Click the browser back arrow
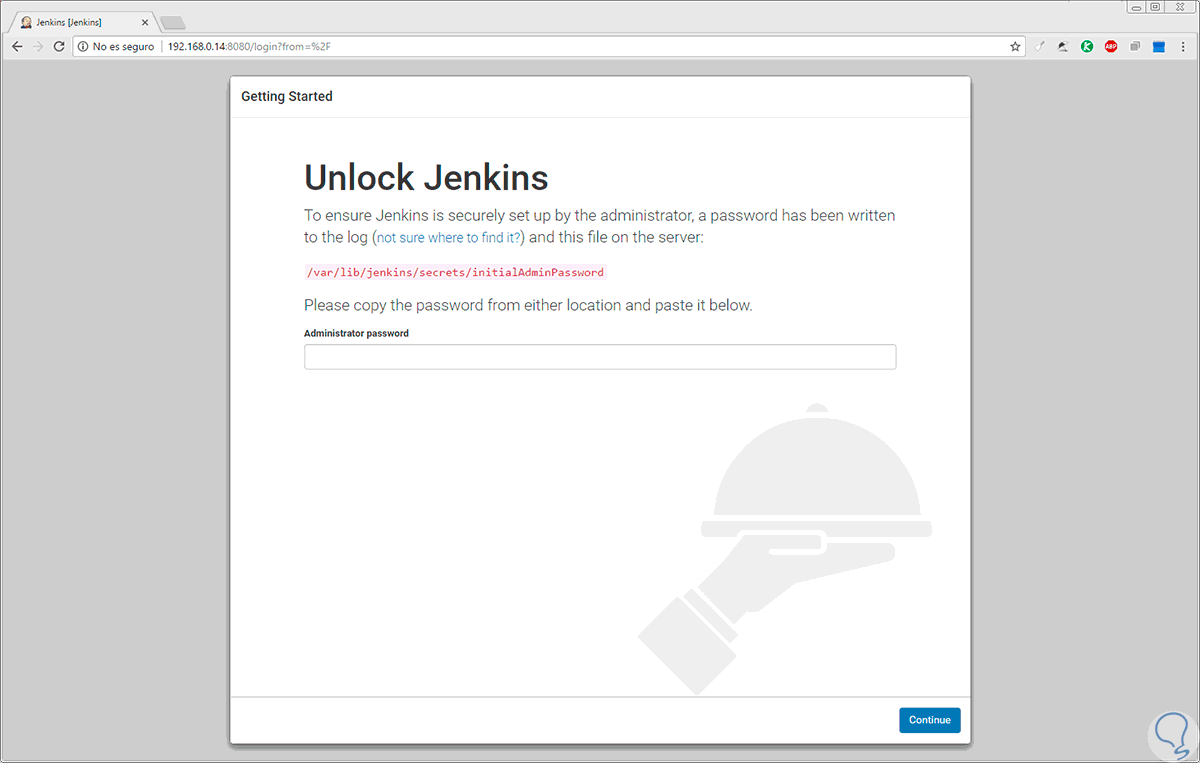The width and height of the screenshot is (1200, 763). click(x=17, y=46)
